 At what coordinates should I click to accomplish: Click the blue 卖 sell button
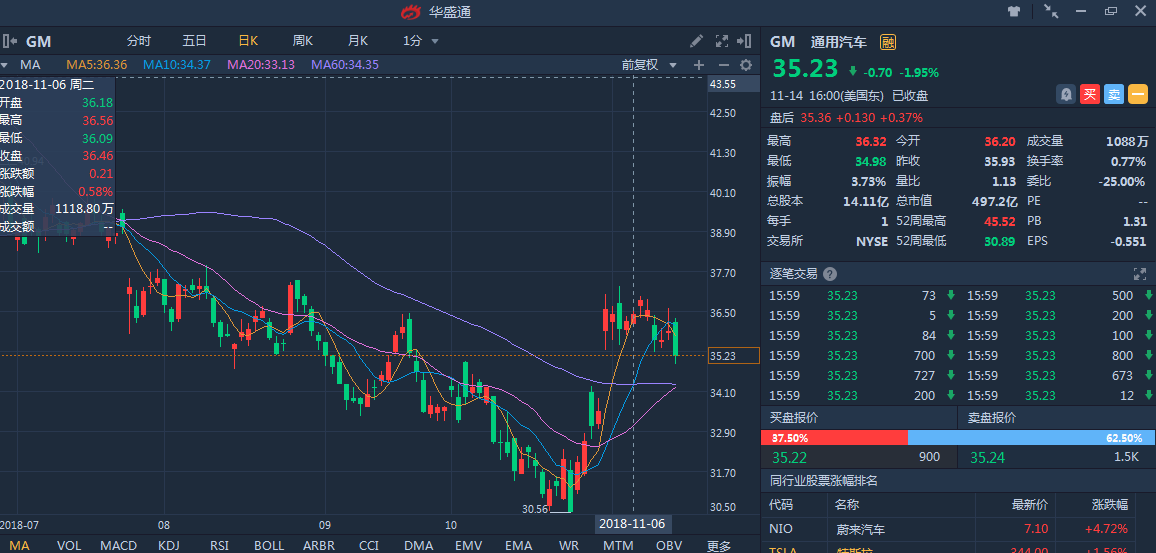[1114, 94]
